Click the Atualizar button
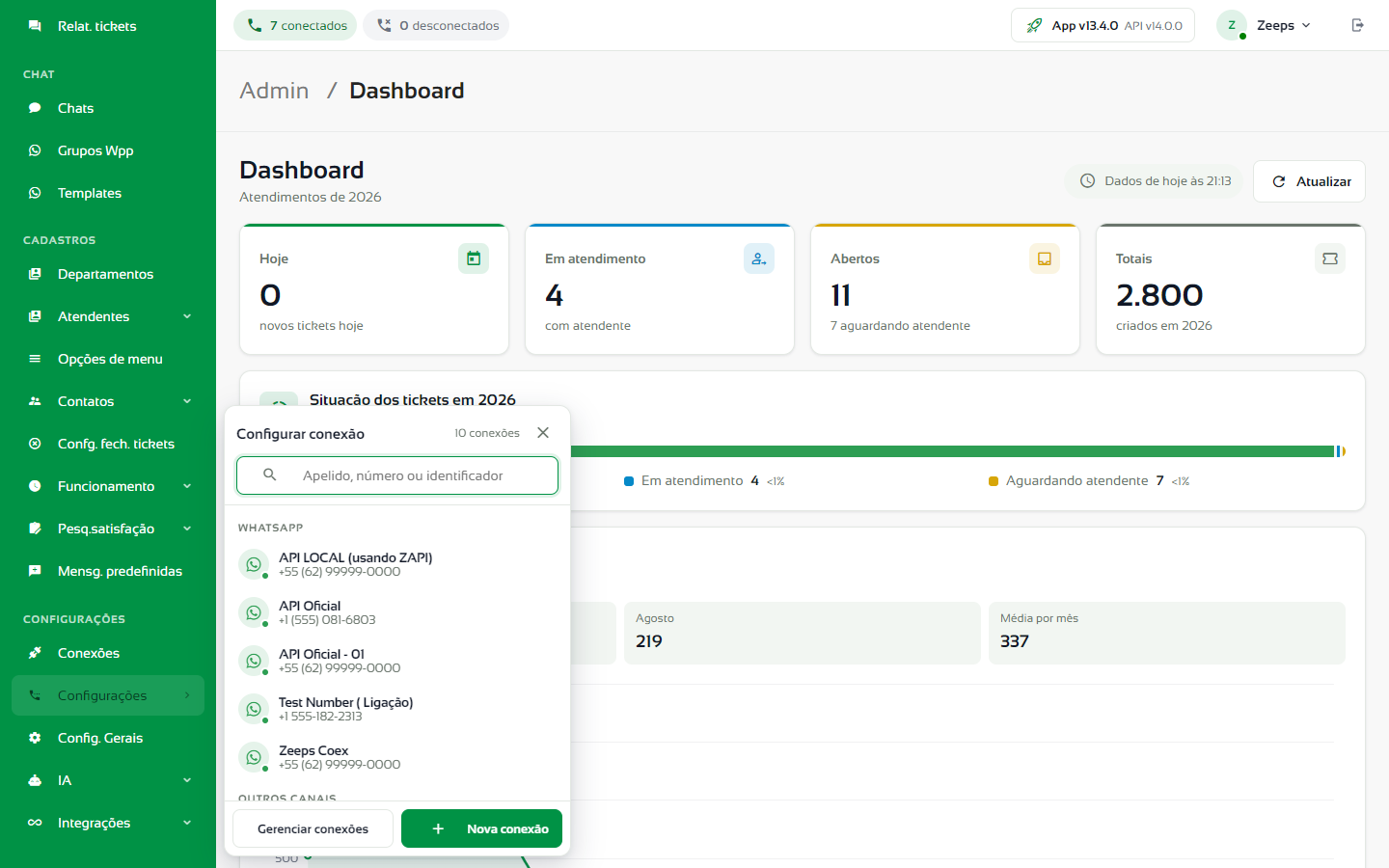Image resolution: width=1389 pixels, height=868 pixels. tap(1309, 181)
